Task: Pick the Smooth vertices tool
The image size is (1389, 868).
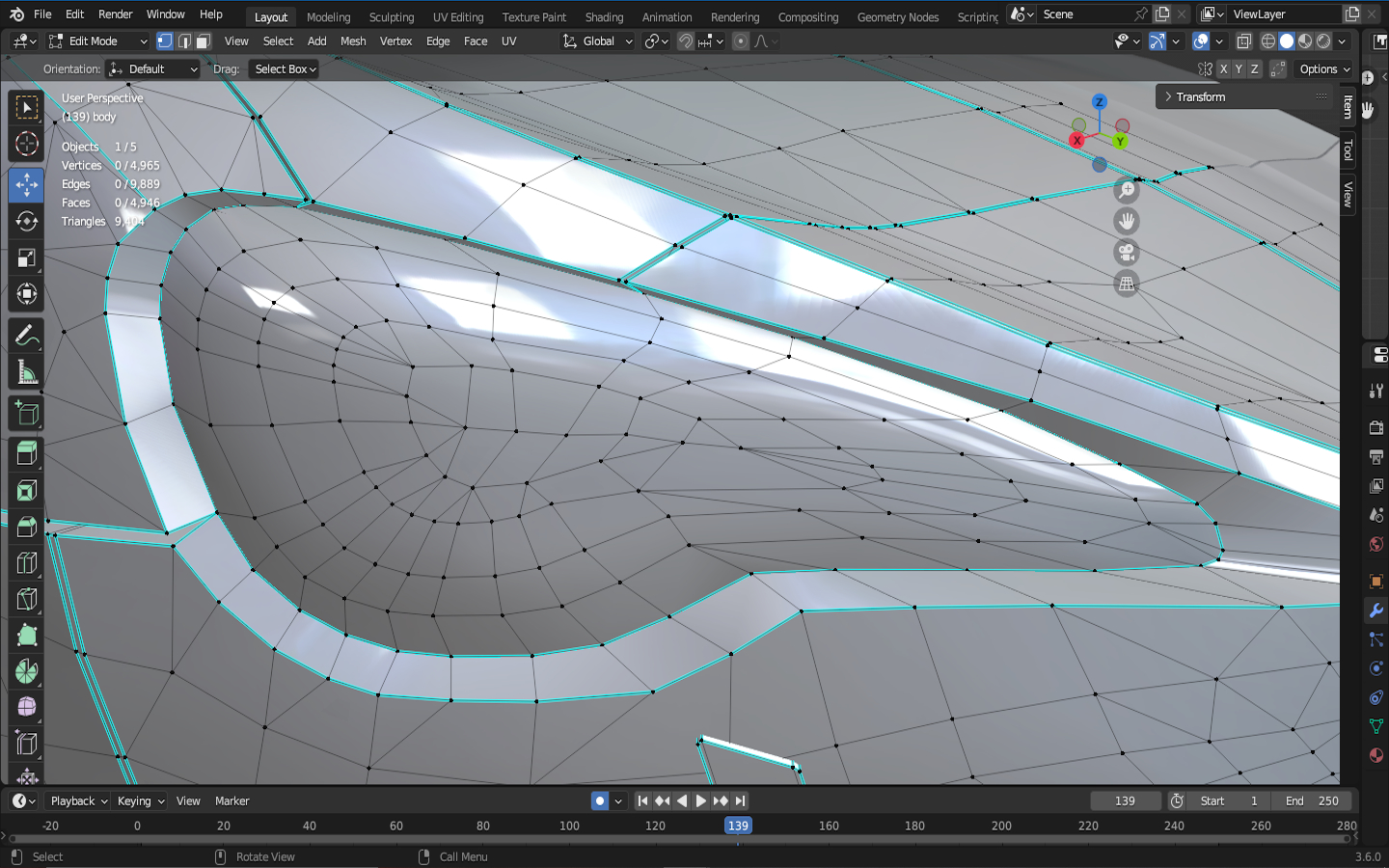Action: (26, 707)
